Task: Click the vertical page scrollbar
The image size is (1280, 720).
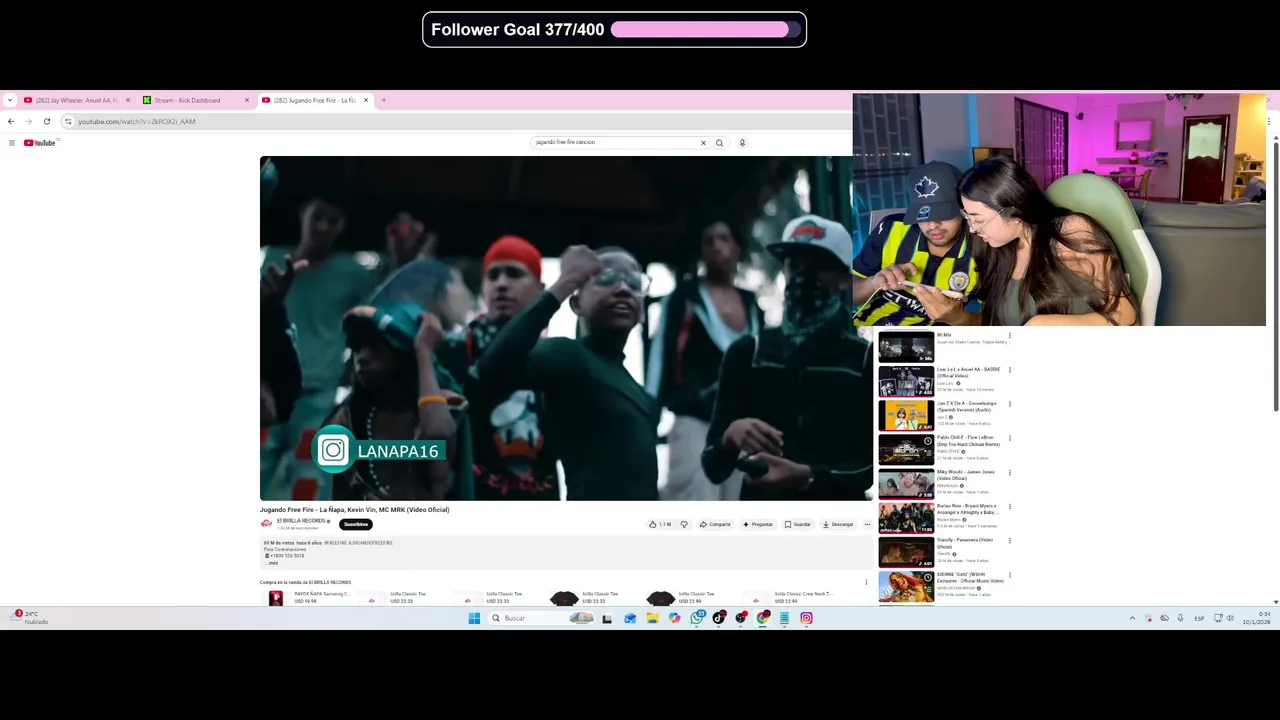Action: [x=1275, y=275]
